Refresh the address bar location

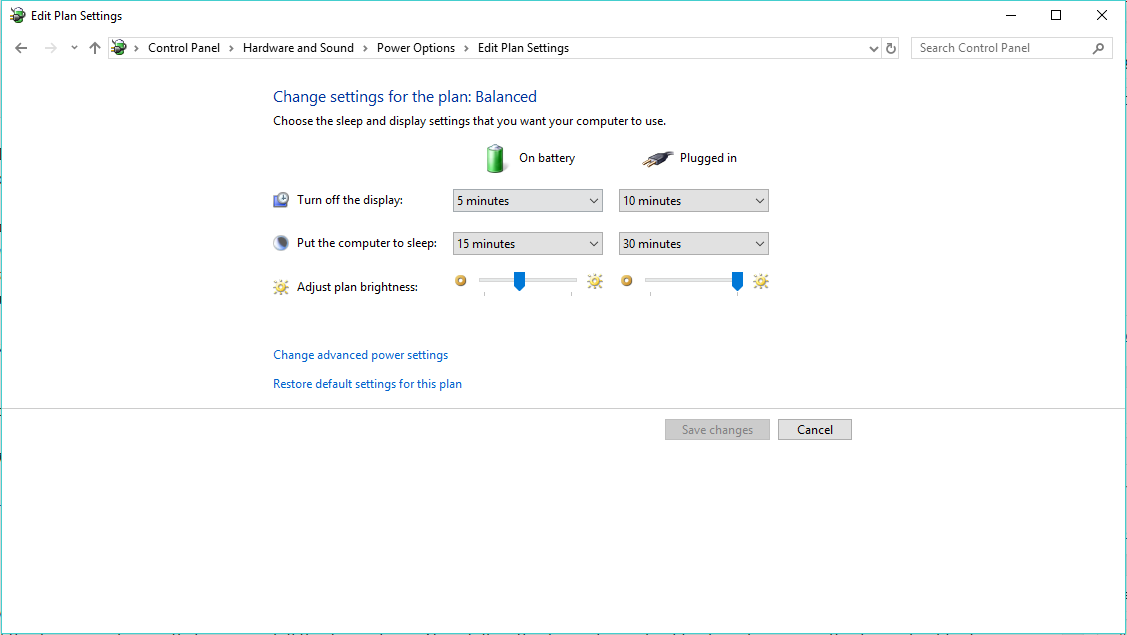[892, 48]
